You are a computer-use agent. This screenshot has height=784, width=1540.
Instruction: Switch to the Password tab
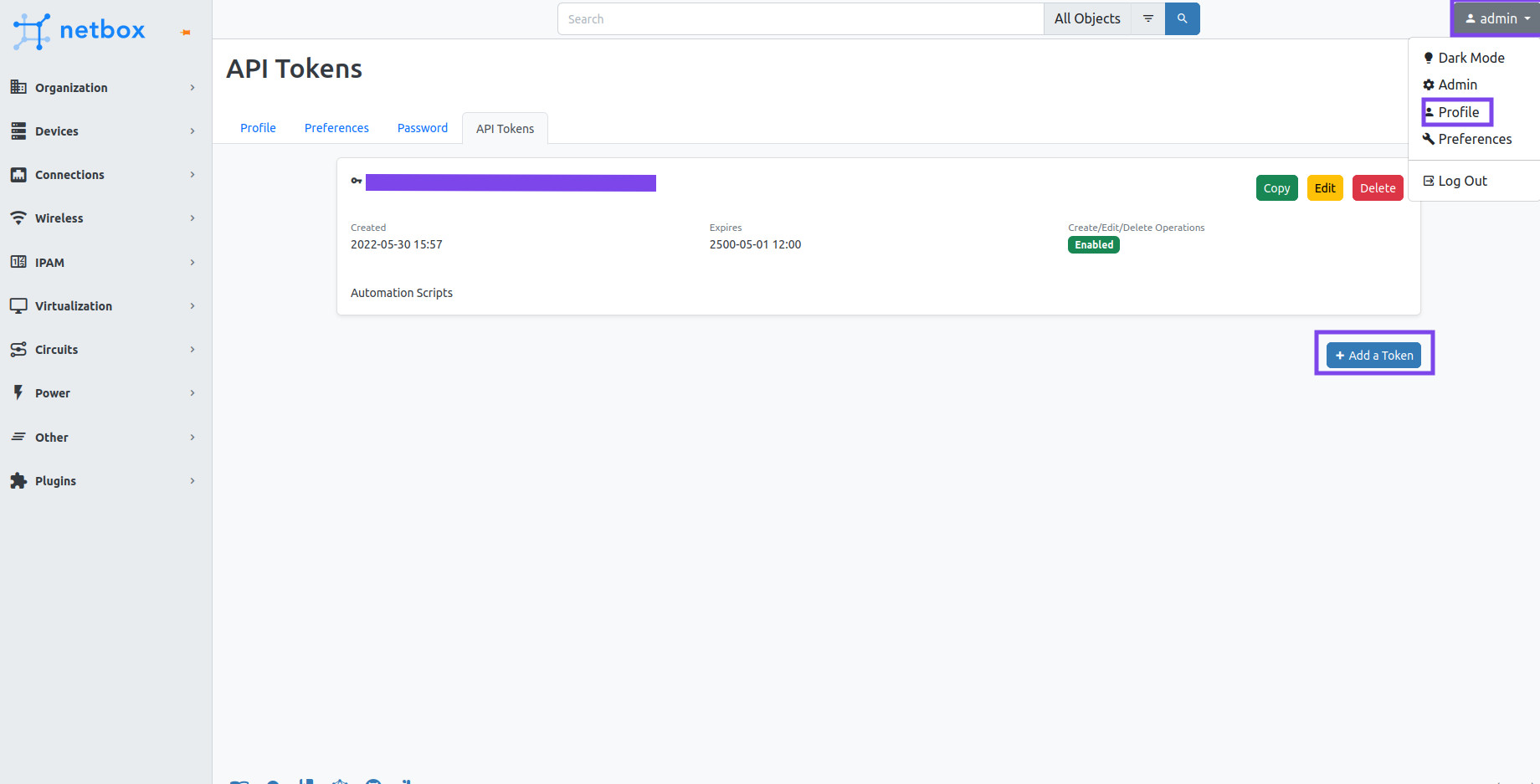pos(422,127)
